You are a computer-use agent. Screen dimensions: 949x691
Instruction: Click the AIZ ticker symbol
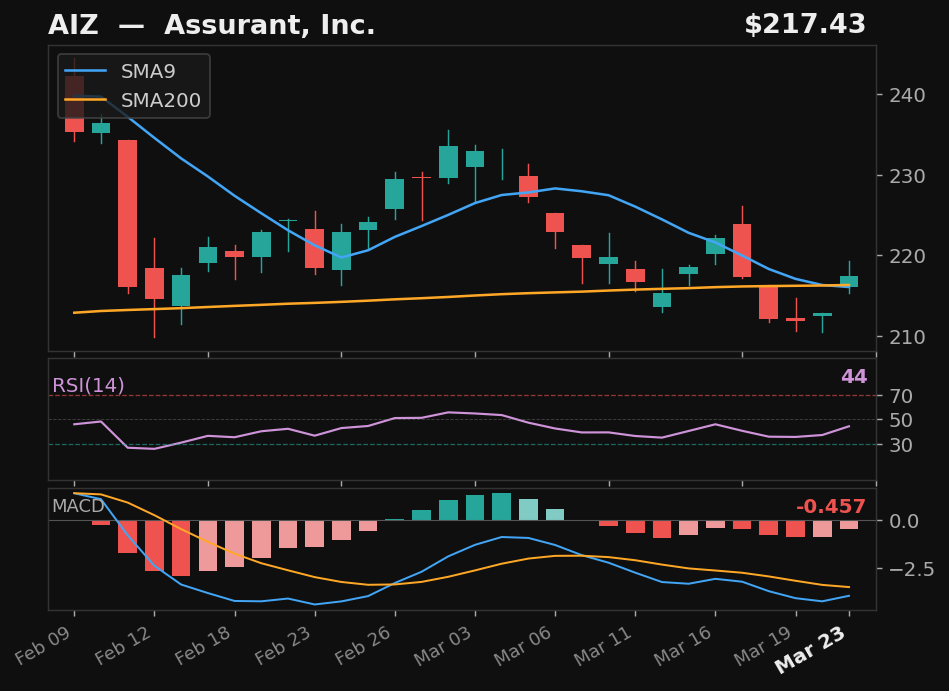click(x=72, y=24)
